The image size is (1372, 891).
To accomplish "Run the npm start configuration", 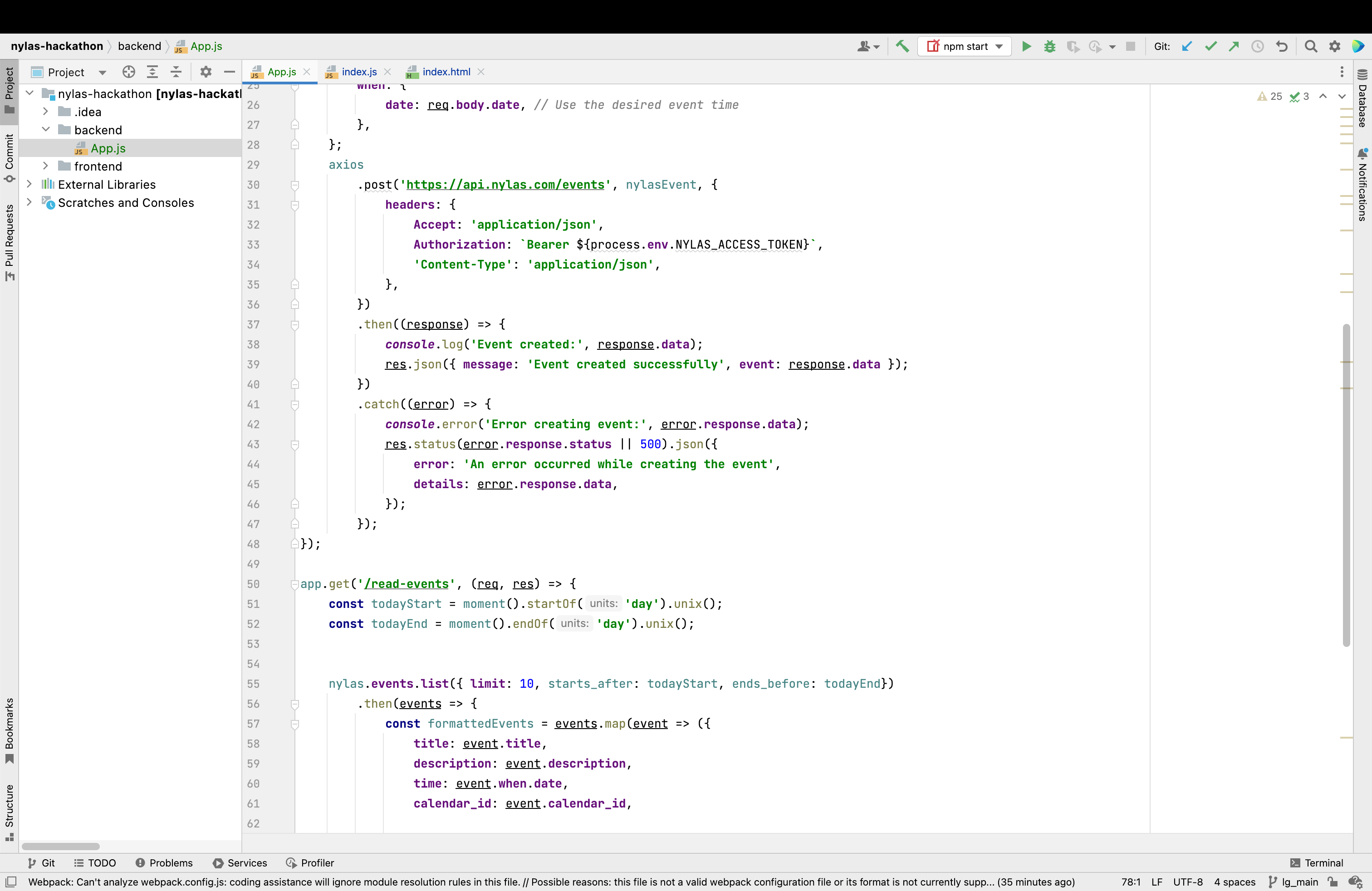I will click(x=1026, y=46).
